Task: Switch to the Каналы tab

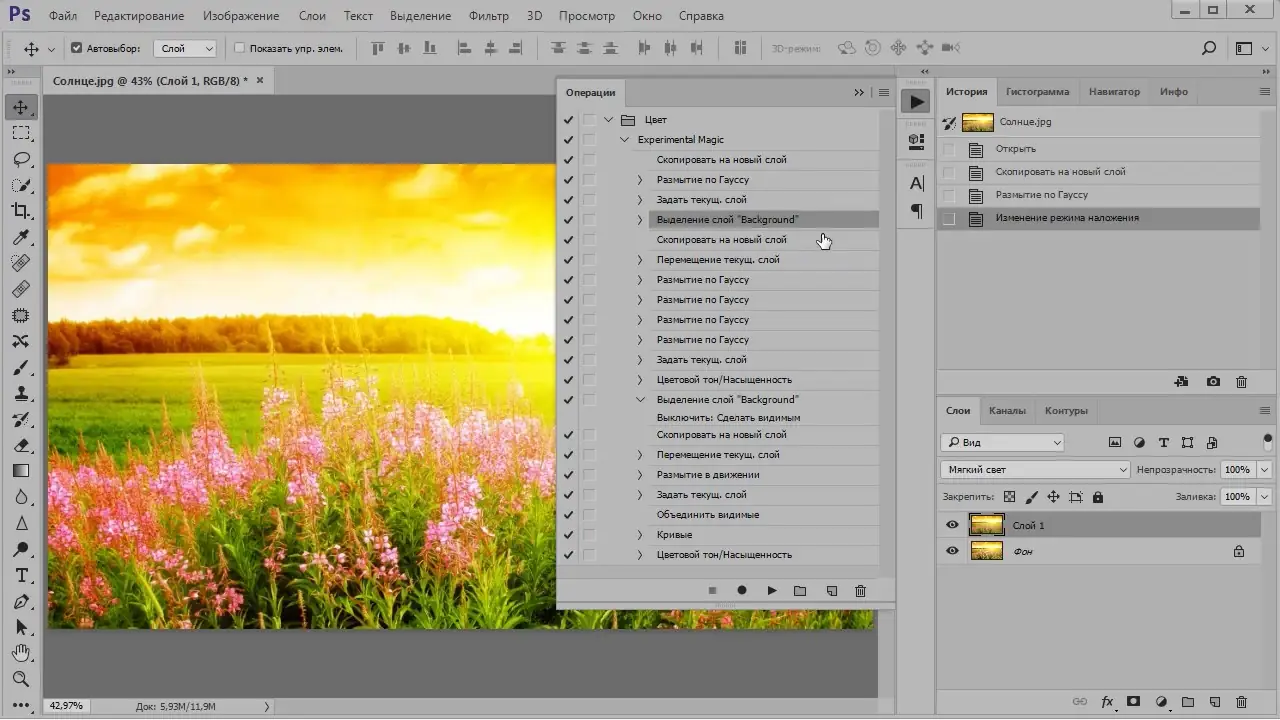Action: click(x=1007, y=410)
